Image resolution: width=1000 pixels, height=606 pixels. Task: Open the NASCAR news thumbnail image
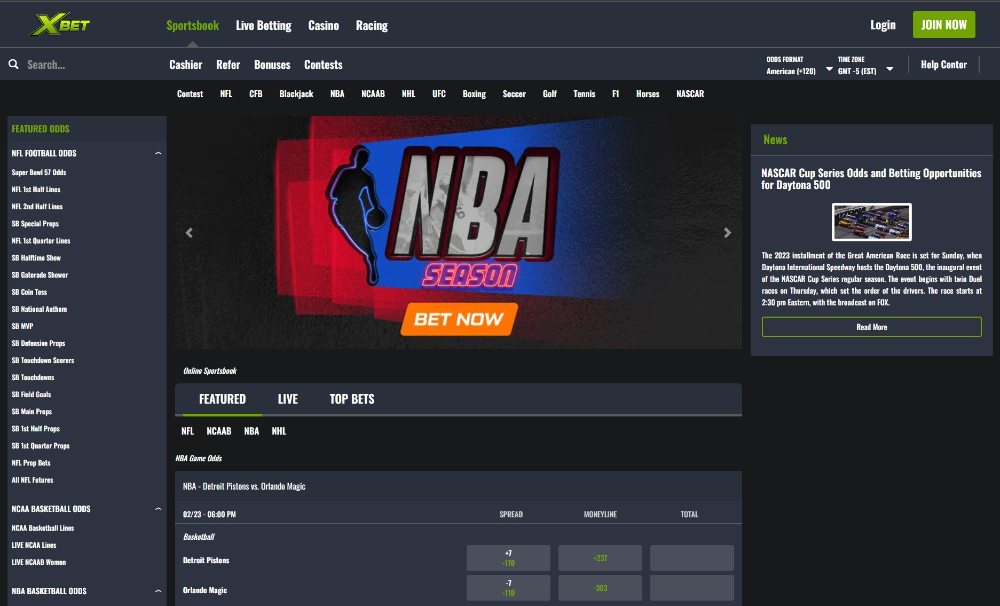[872, 222]
